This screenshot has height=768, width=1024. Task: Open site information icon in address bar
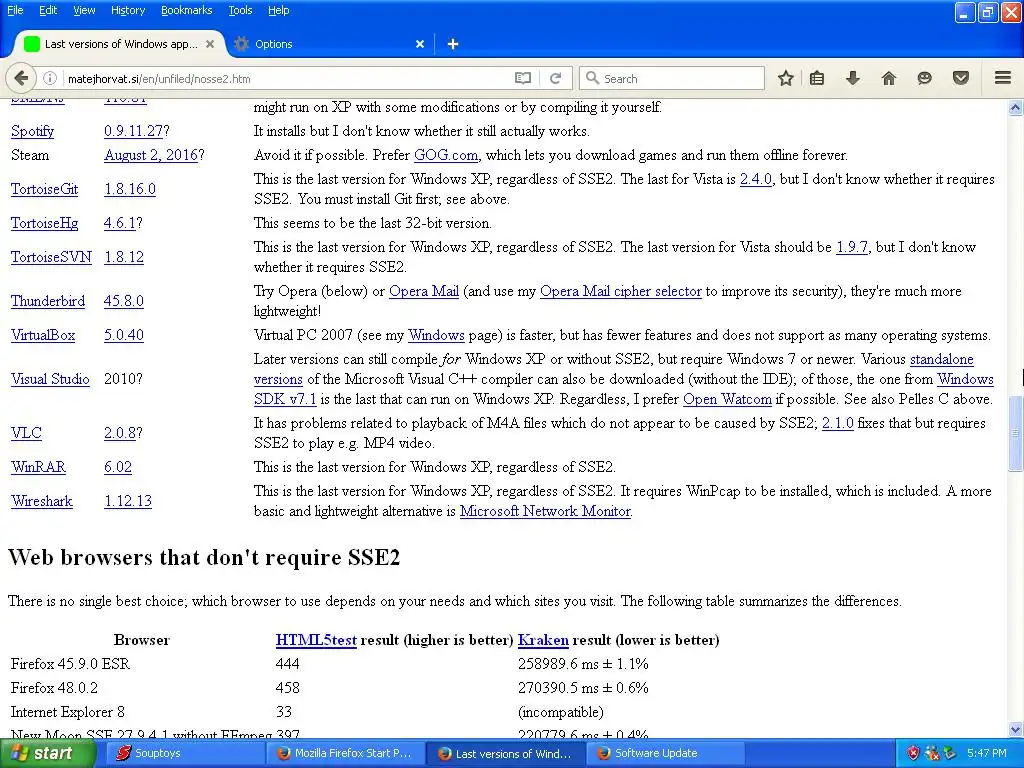50,78
